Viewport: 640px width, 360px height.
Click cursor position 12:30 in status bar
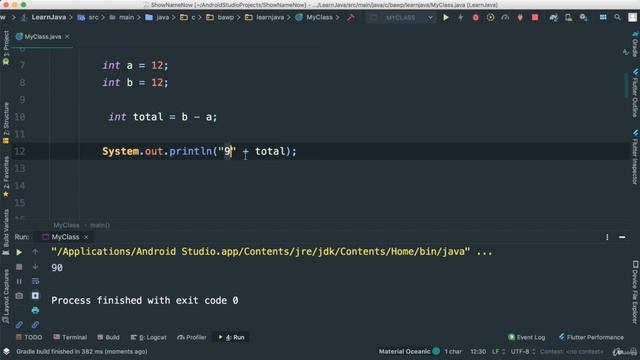478,351
